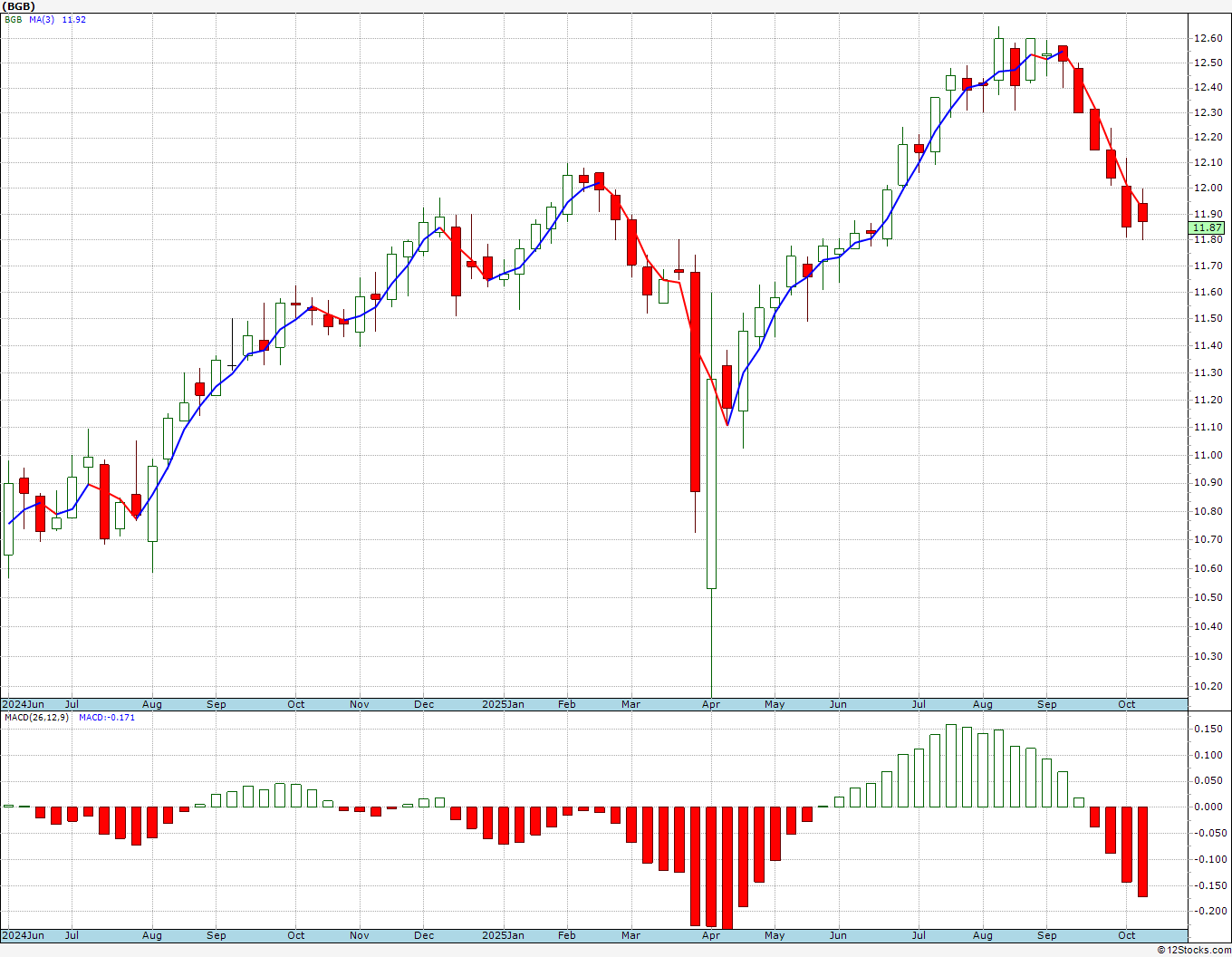Select the "BGB" series legend label
The height and width of the screenshot is (957, 1232).
13,19
